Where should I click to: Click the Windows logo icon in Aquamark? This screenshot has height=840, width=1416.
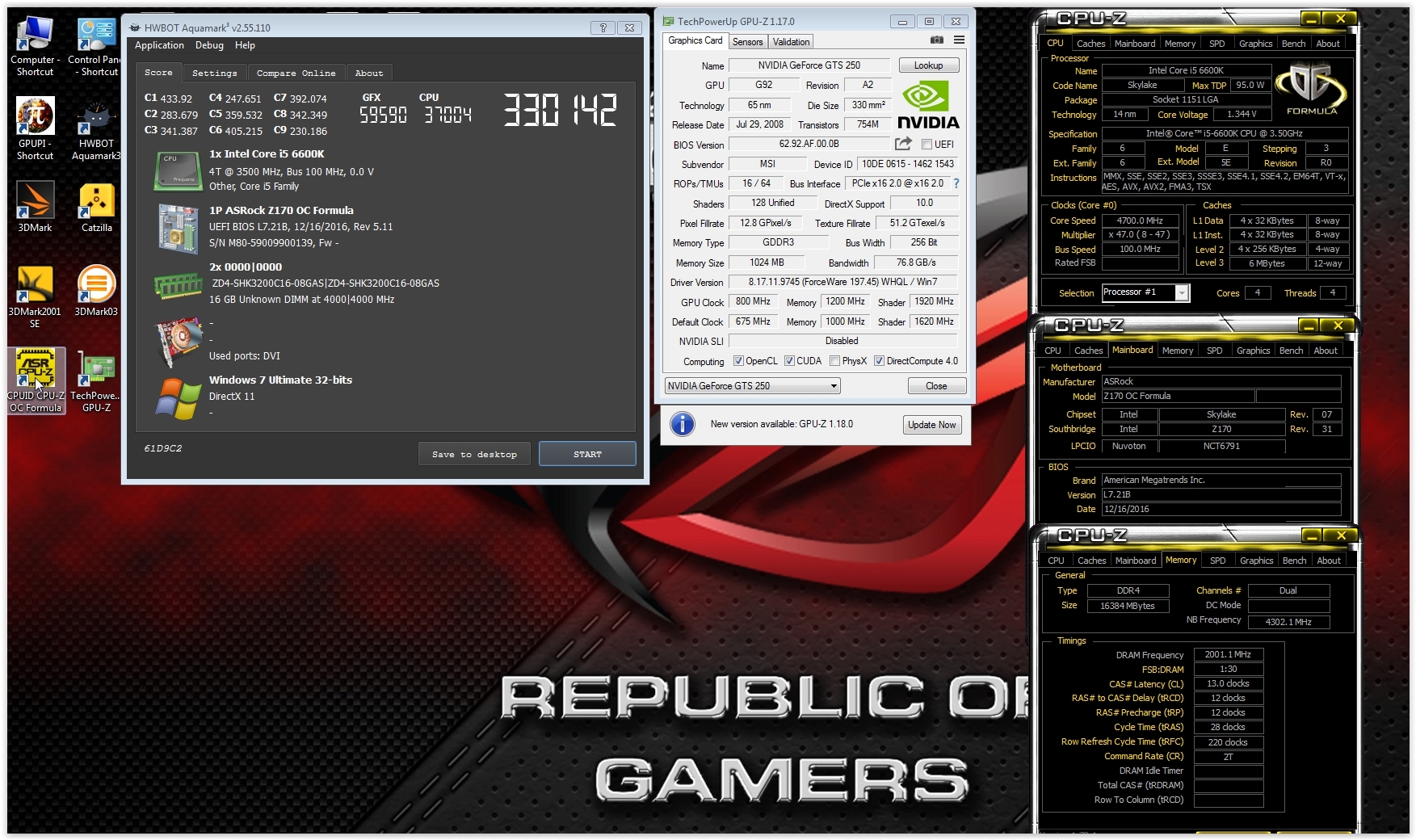coord(179,399)
